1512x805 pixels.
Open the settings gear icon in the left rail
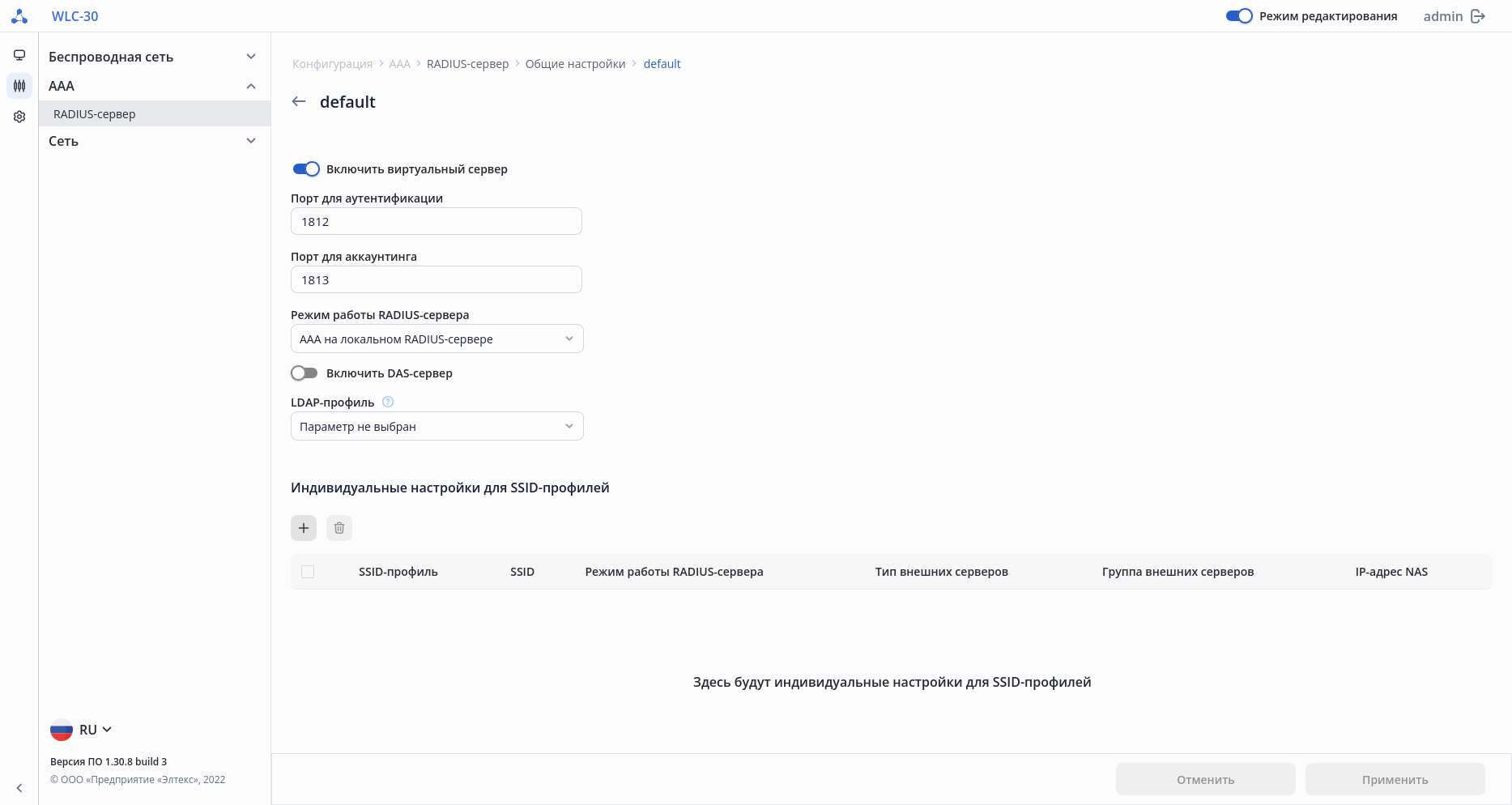pos(19,117)
